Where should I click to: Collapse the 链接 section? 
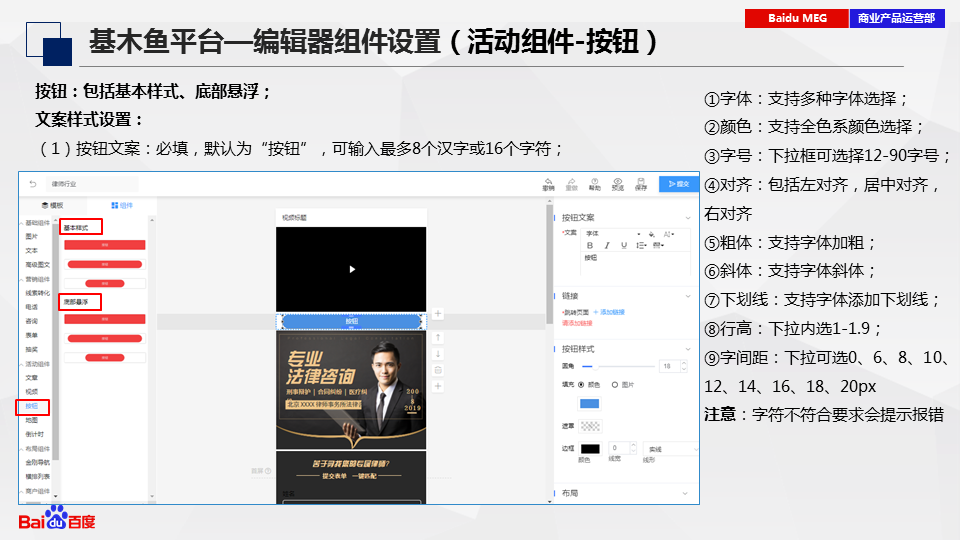tap(688, 296)
